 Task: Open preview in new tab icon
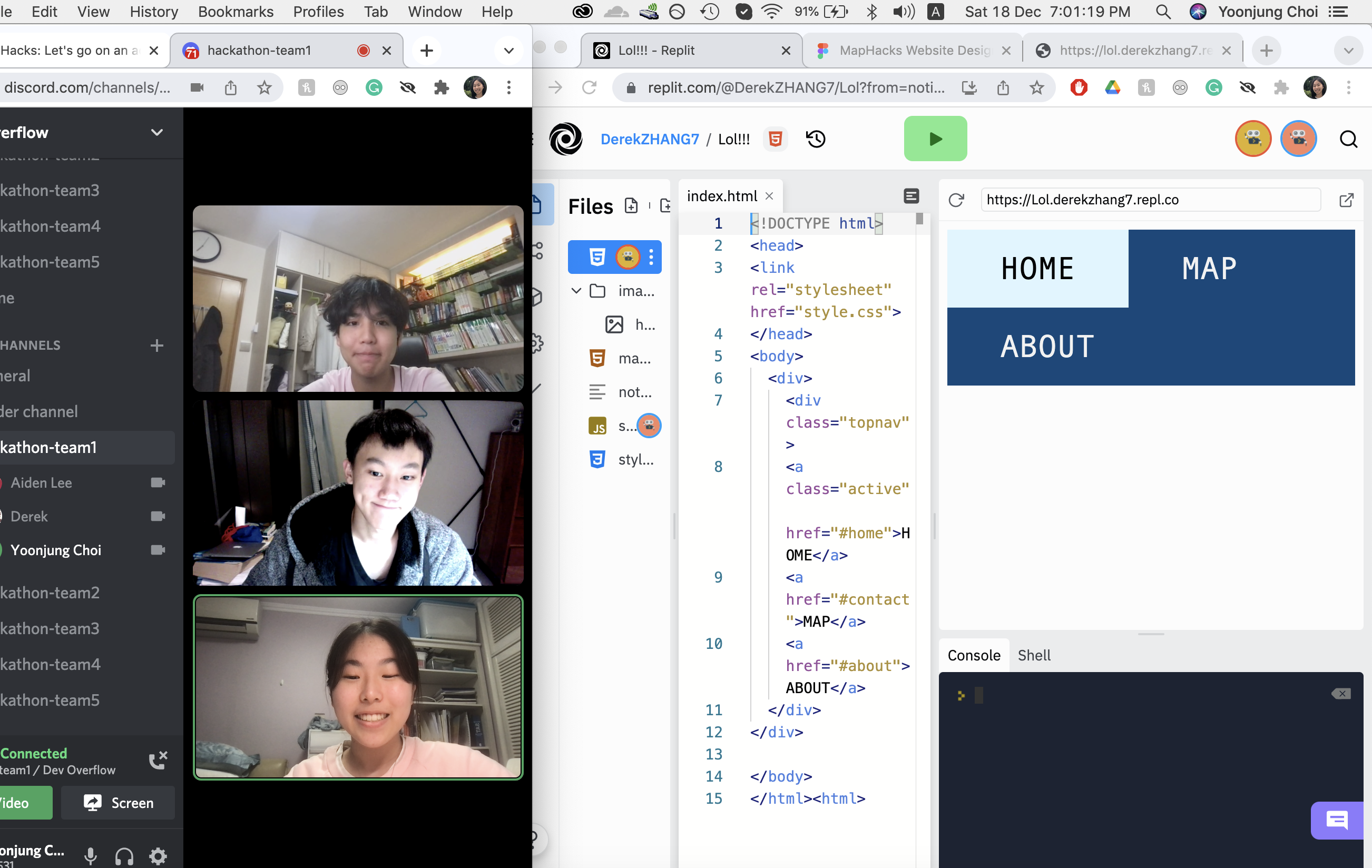1346,200
